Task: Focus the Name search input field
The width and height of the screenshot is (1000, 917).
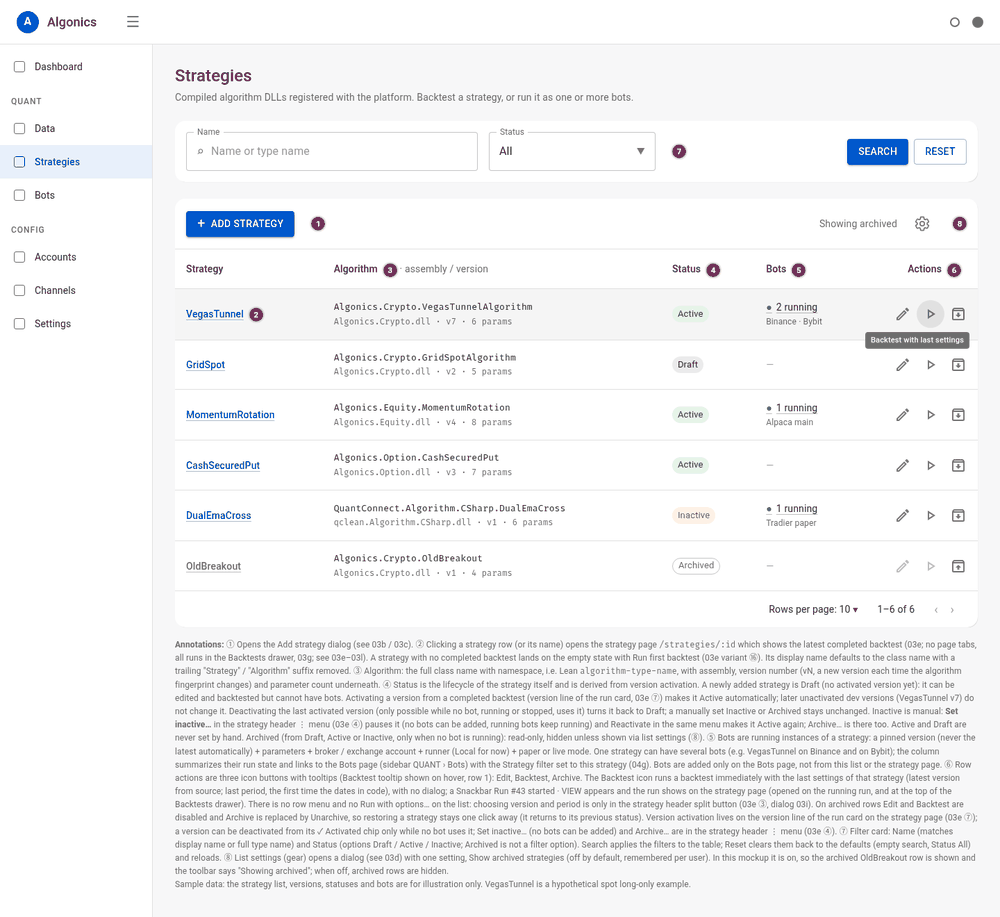Action: (332, 151)
